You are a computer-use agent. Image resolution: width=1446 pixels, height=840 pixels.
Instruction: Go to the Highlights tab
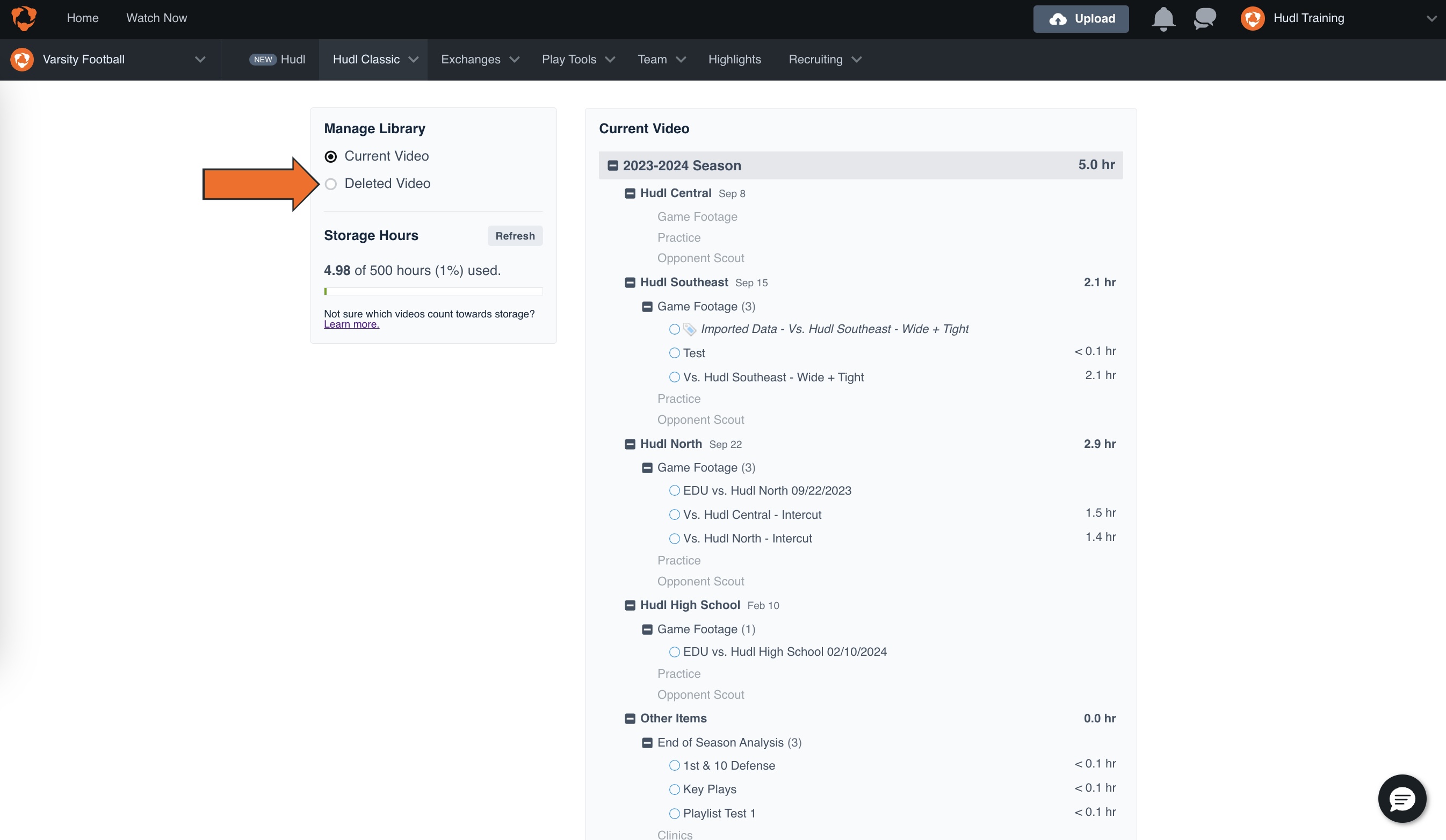coord(734,60)
